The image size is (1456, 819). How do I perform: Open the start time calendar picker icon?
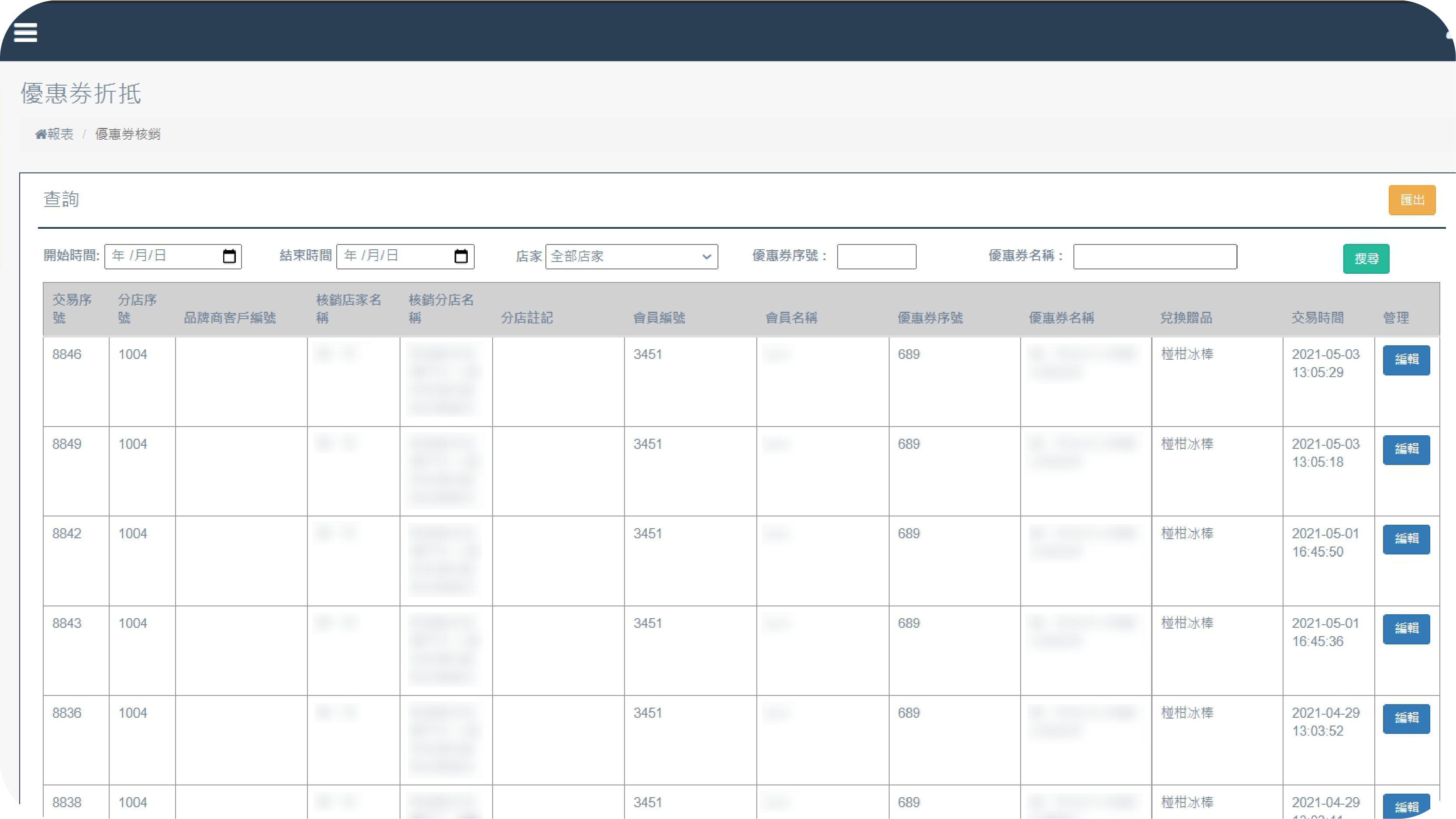pyautogui.click(x=229, y=257)
